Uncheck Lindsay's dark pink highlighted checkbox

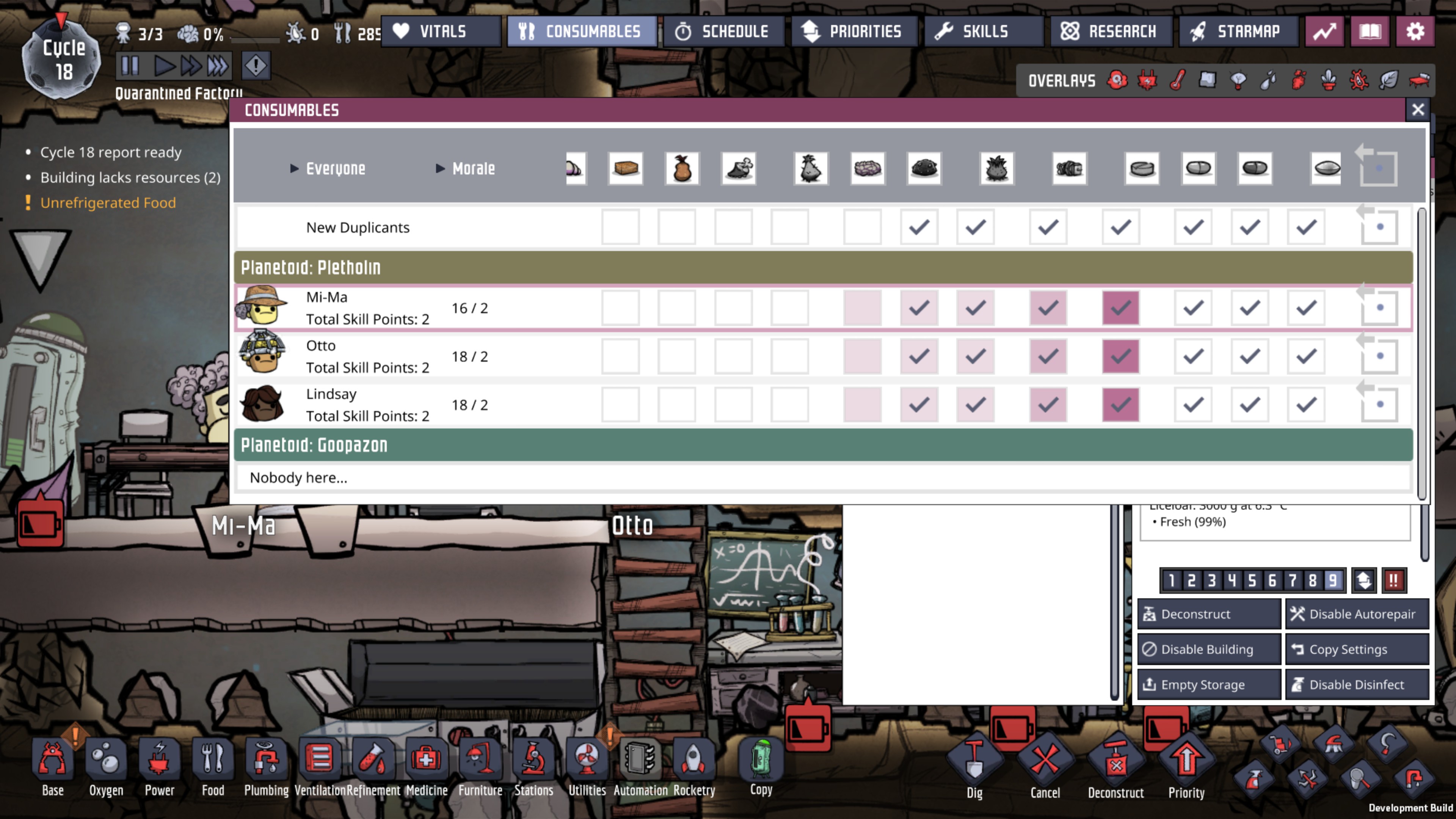(1121, 405)
